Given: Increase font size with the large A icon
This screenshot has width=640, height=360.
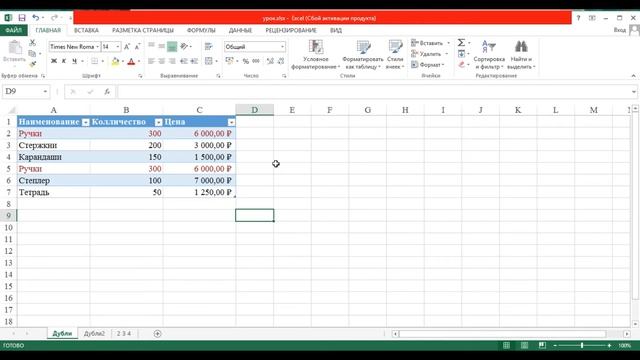Looking at the screenshot, I should 127,47.
